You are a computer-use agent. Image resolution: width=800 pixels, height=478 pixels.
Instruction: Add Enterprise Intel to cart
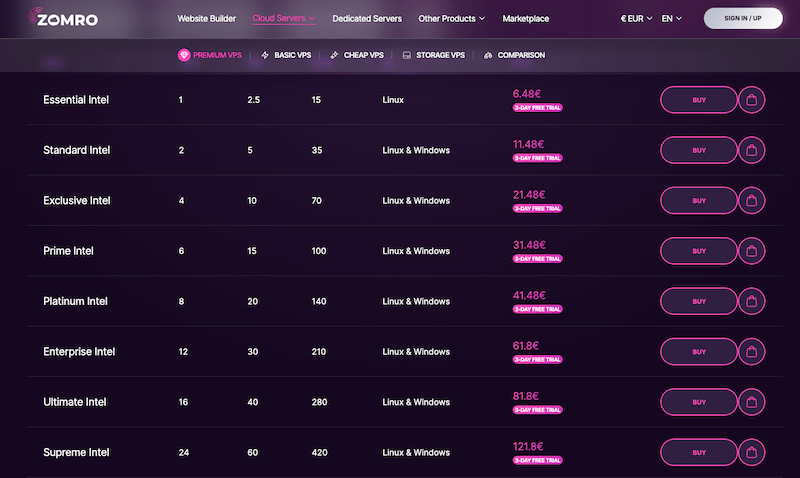pos(752,352)
